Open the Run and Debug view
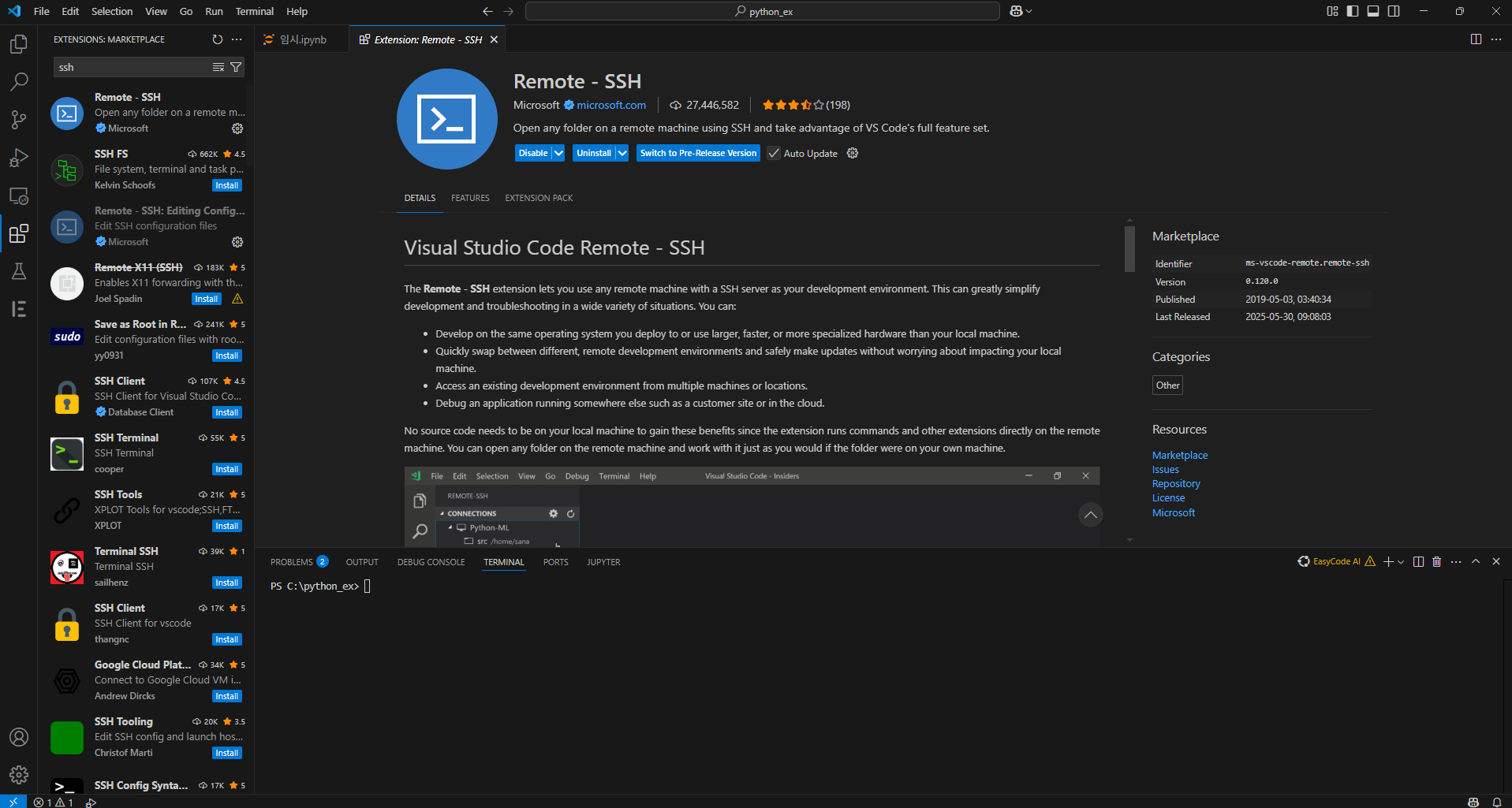This screenshot has width=1512, height=808. (x=19, y=158)
